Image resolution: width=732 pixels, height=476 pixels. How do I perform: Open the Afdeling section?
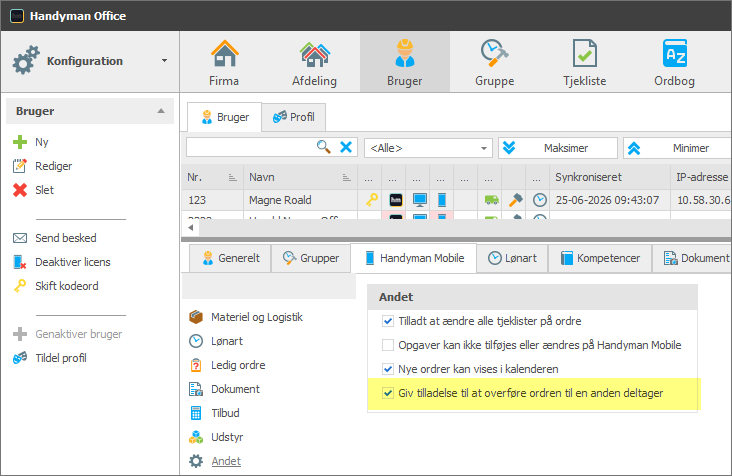314,63
